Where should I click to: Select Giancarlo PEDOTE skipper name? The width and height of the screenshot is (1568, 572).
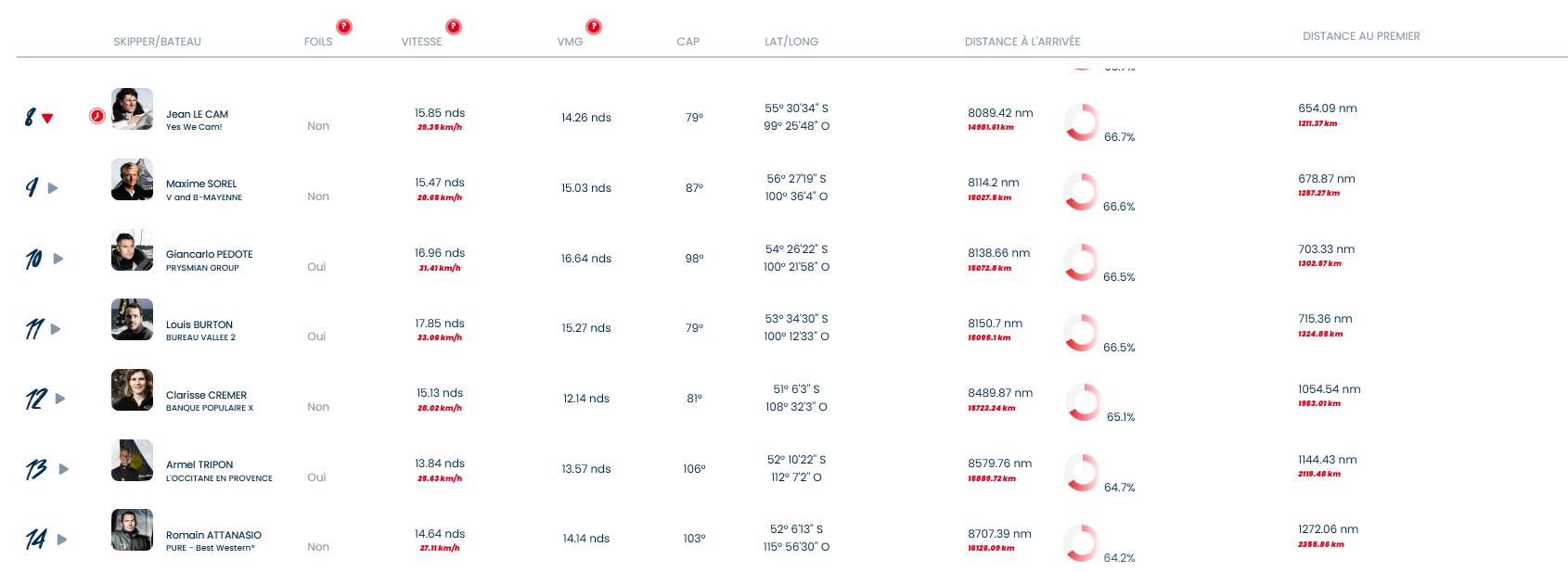[x=209, y=254]
